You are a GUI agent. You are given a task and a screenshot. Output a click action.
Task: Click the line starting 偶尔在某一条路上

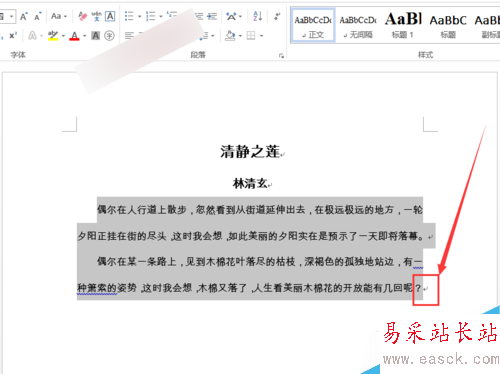[260, 262]
